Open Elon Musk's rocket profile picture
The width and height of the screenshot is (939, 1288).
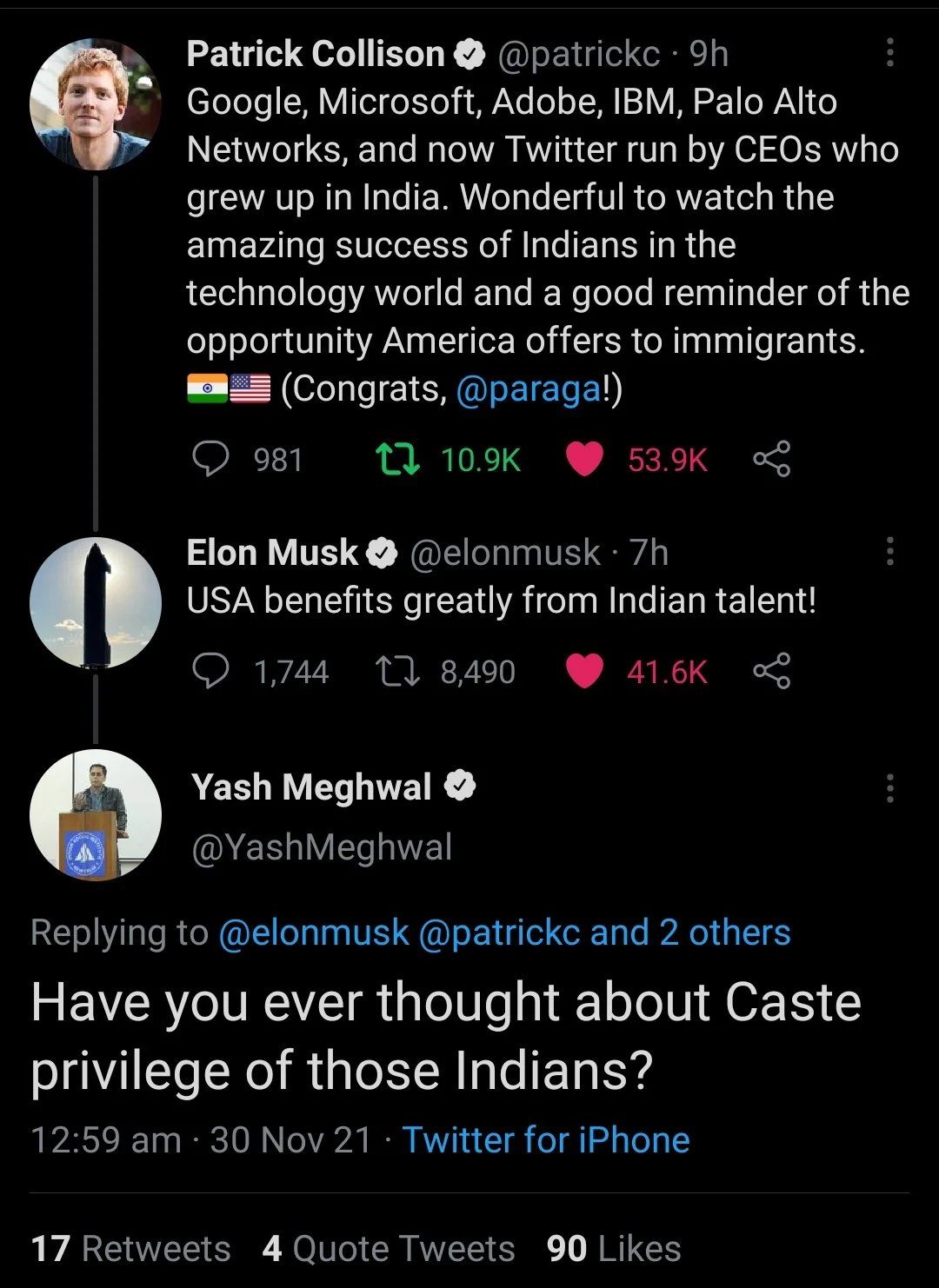pos(95,602)
